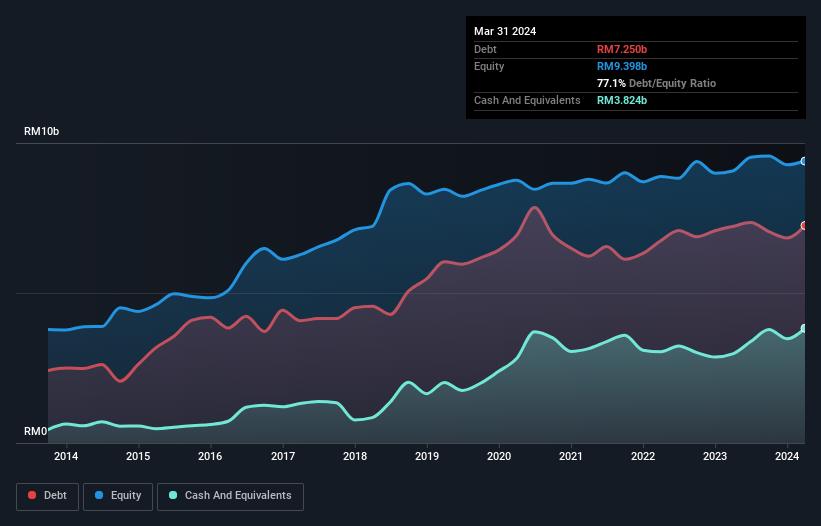821x526 pixels.
Task: Click the Debt label in tooltip
Action: tap(485, 49)
